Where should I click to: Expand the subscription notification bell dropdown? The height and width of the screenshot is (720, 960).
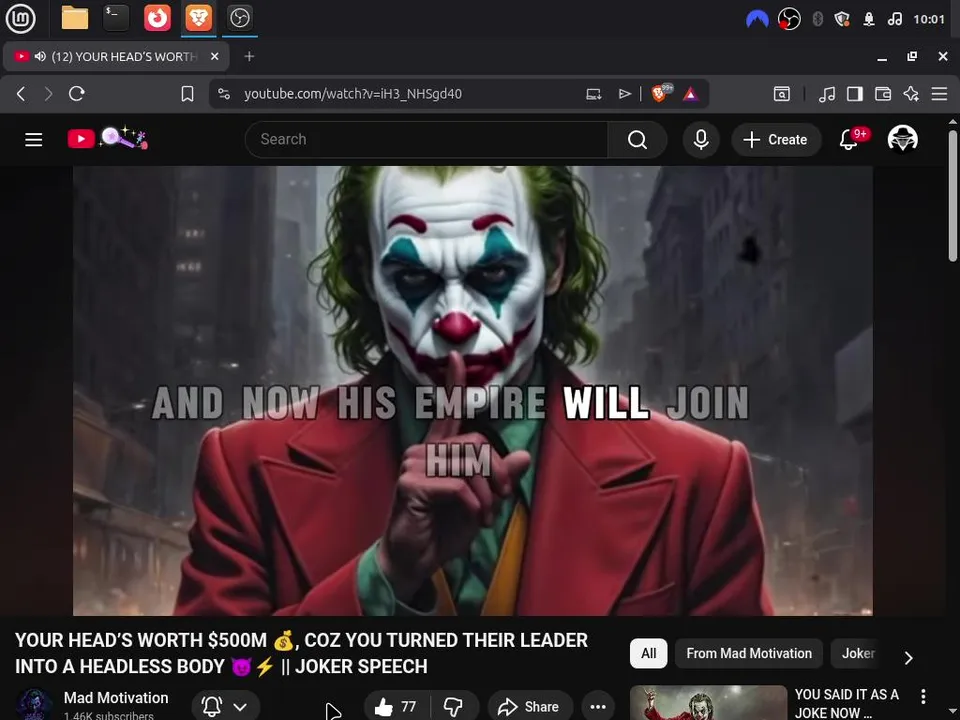click(225, 707)
